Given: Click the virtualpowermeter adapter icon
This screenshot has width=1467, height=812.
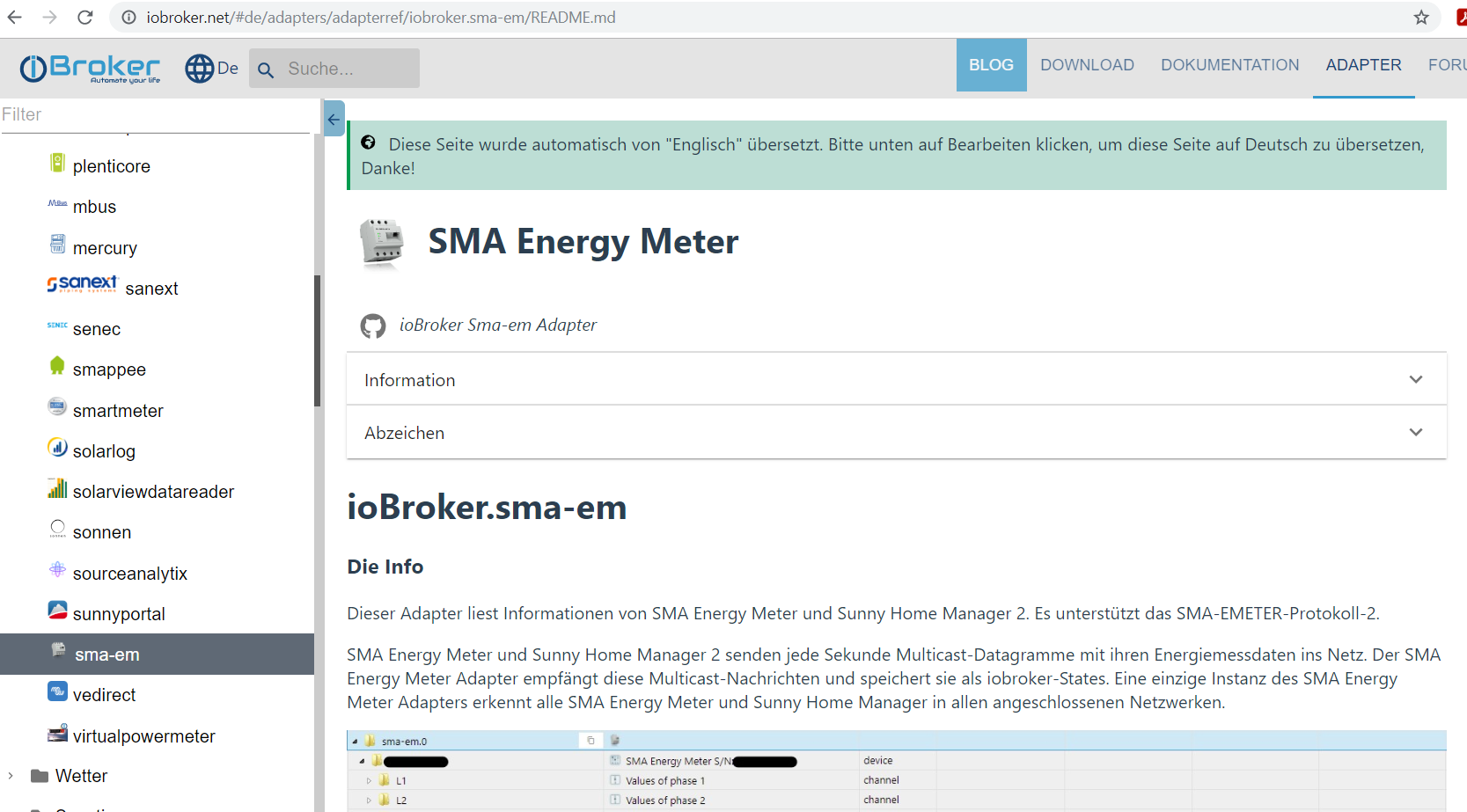Looking at the screenshot, I should pyautogui.click(x=57, y=733).
